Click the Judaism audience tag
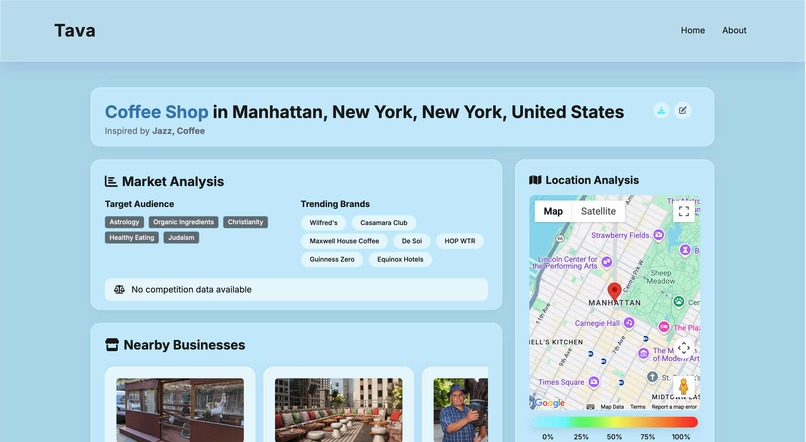 pyautogui.click(x=181, y=237)
